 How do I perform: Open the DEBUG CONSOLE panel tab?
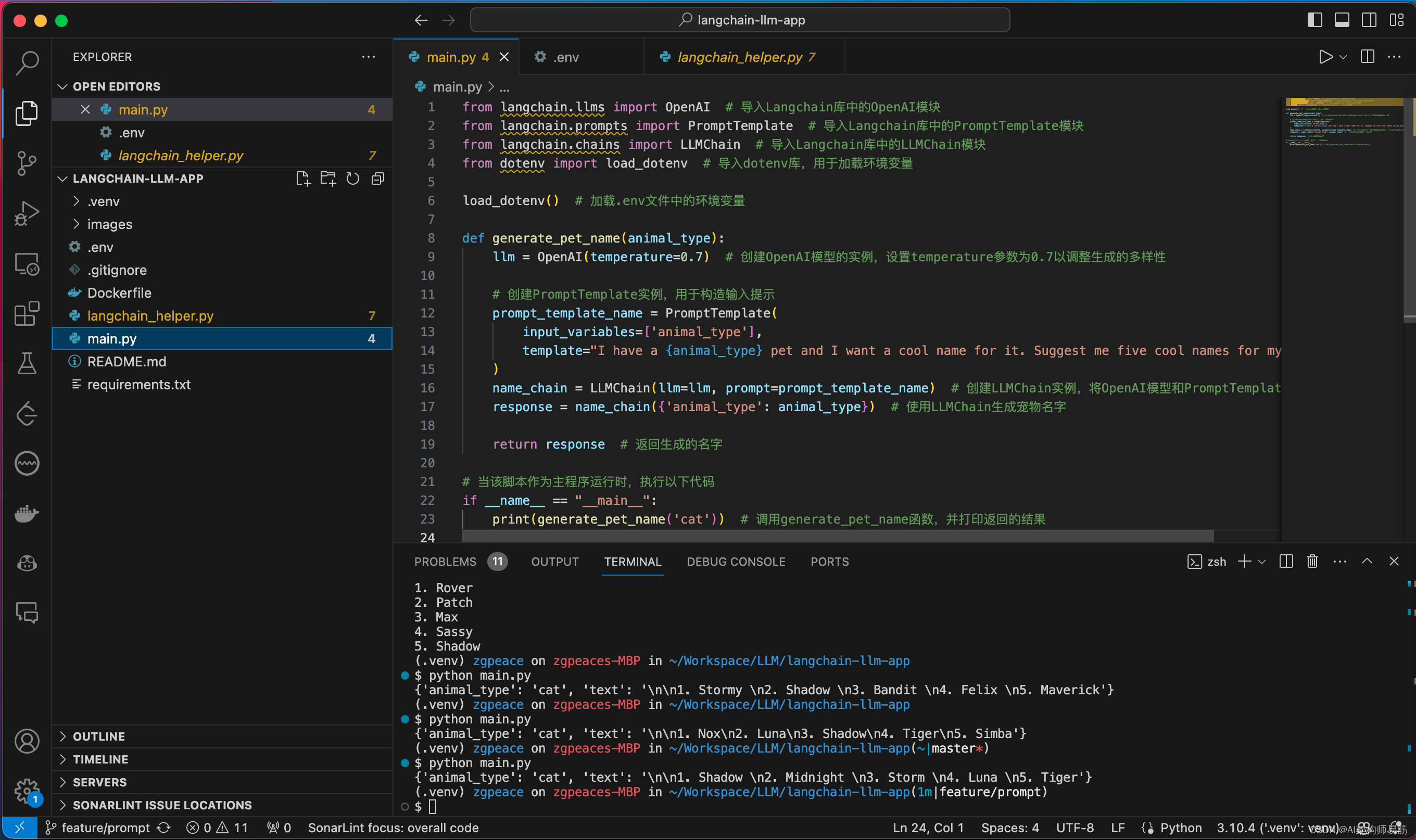click(736, 562)
